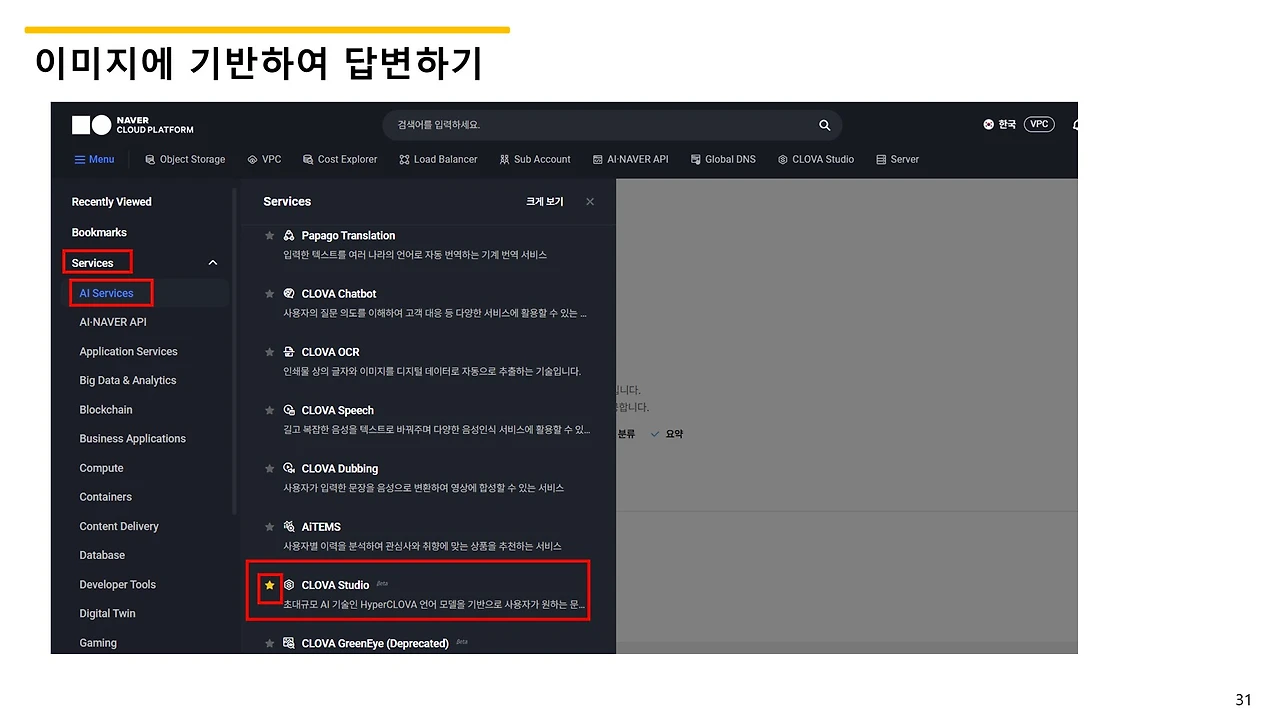
Task: Collapse the Services section chevron
Action: [x=212, y=262]
